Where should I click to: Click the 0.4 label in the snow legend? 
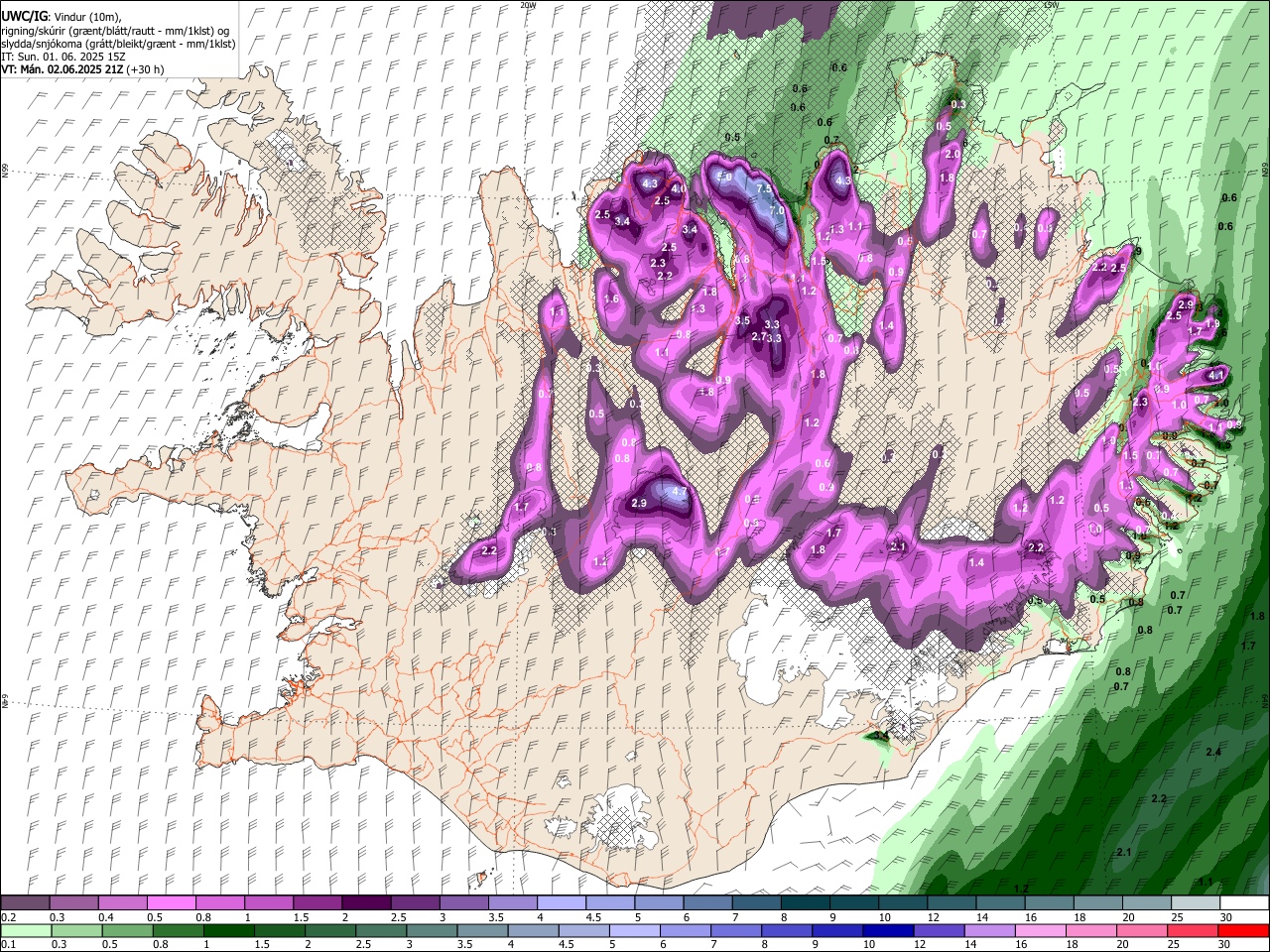click(105, 917)
